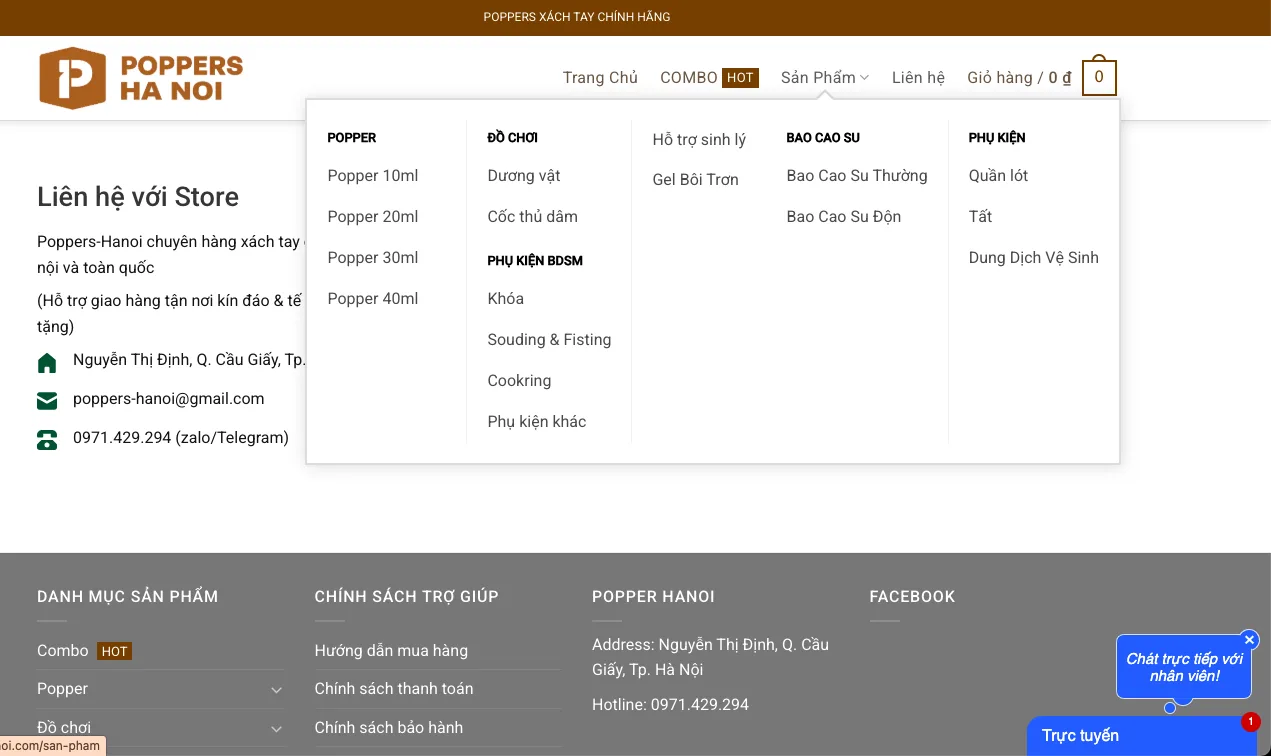Screen dimensions: 1271x756
Task: Open Chính sách thanh toán link
Action: pyautogui.click(x=394, y=689)
